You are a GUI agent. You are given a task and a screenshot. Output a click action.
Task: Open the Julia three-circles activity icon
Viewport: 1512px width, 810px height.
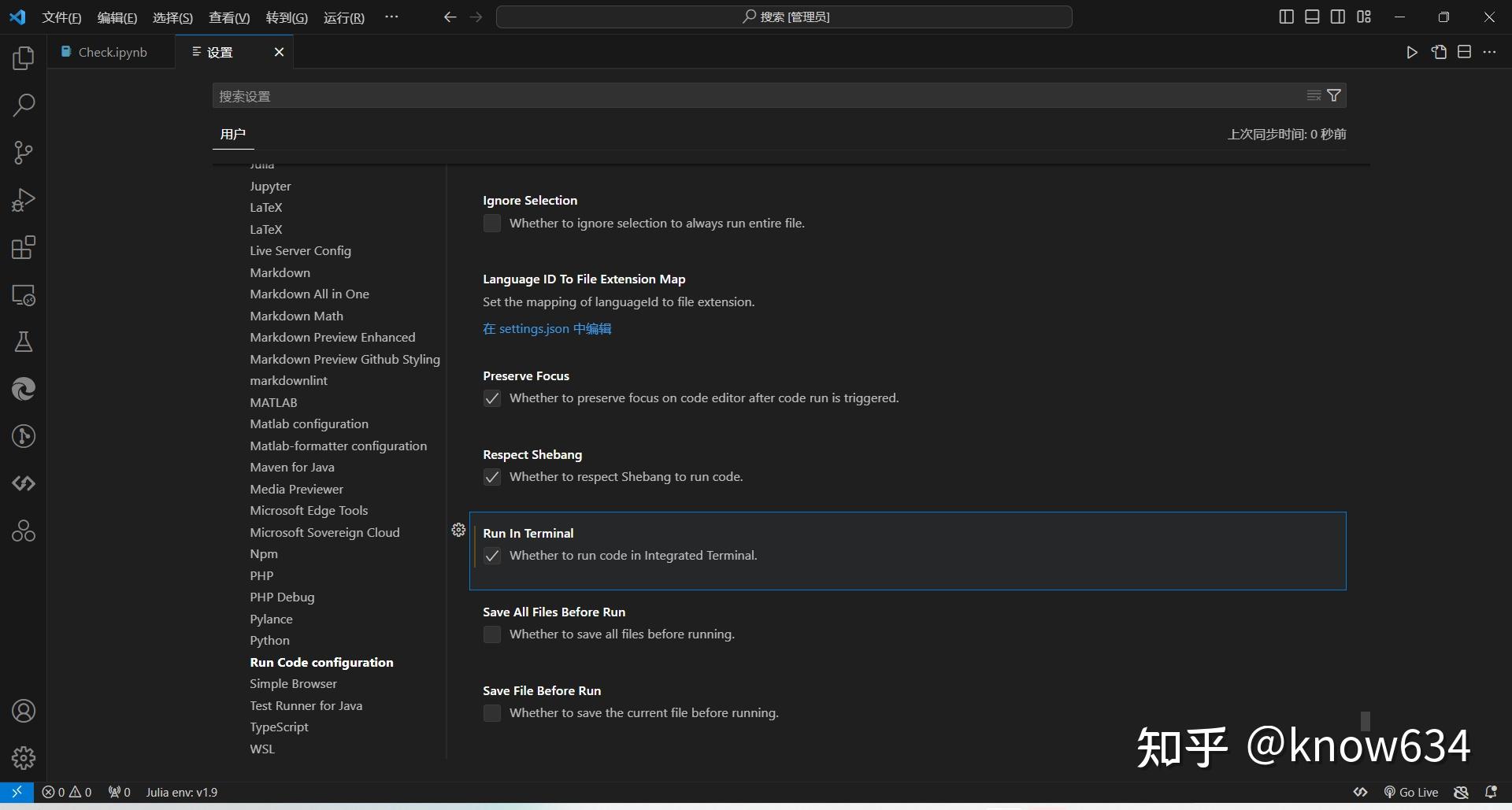(x=24, y=531)
